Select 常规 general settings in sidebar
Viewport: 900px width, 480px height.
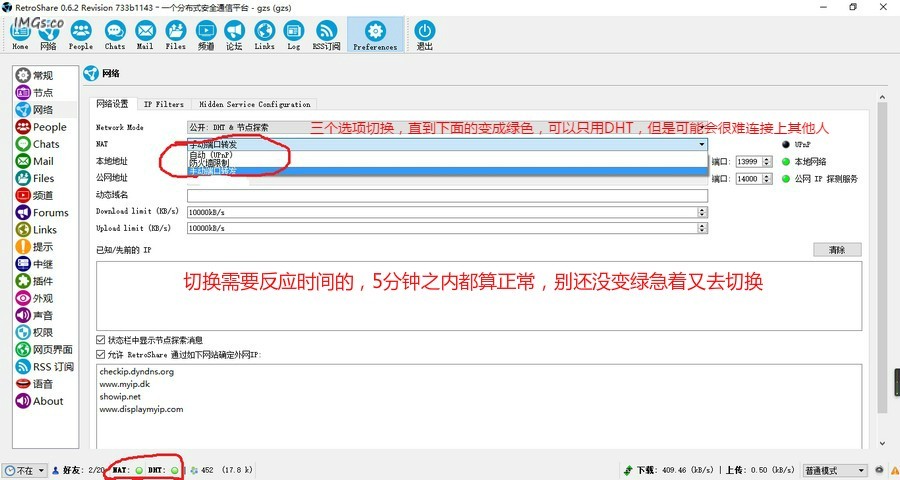[x=34, y=75]
